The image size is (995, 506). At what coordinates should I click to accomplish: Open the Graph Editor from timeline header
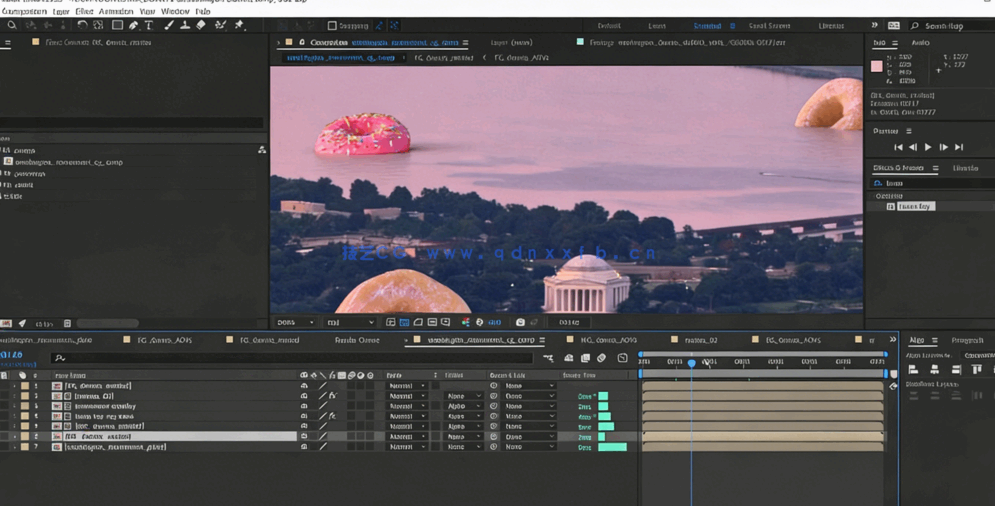click(623, 358)
